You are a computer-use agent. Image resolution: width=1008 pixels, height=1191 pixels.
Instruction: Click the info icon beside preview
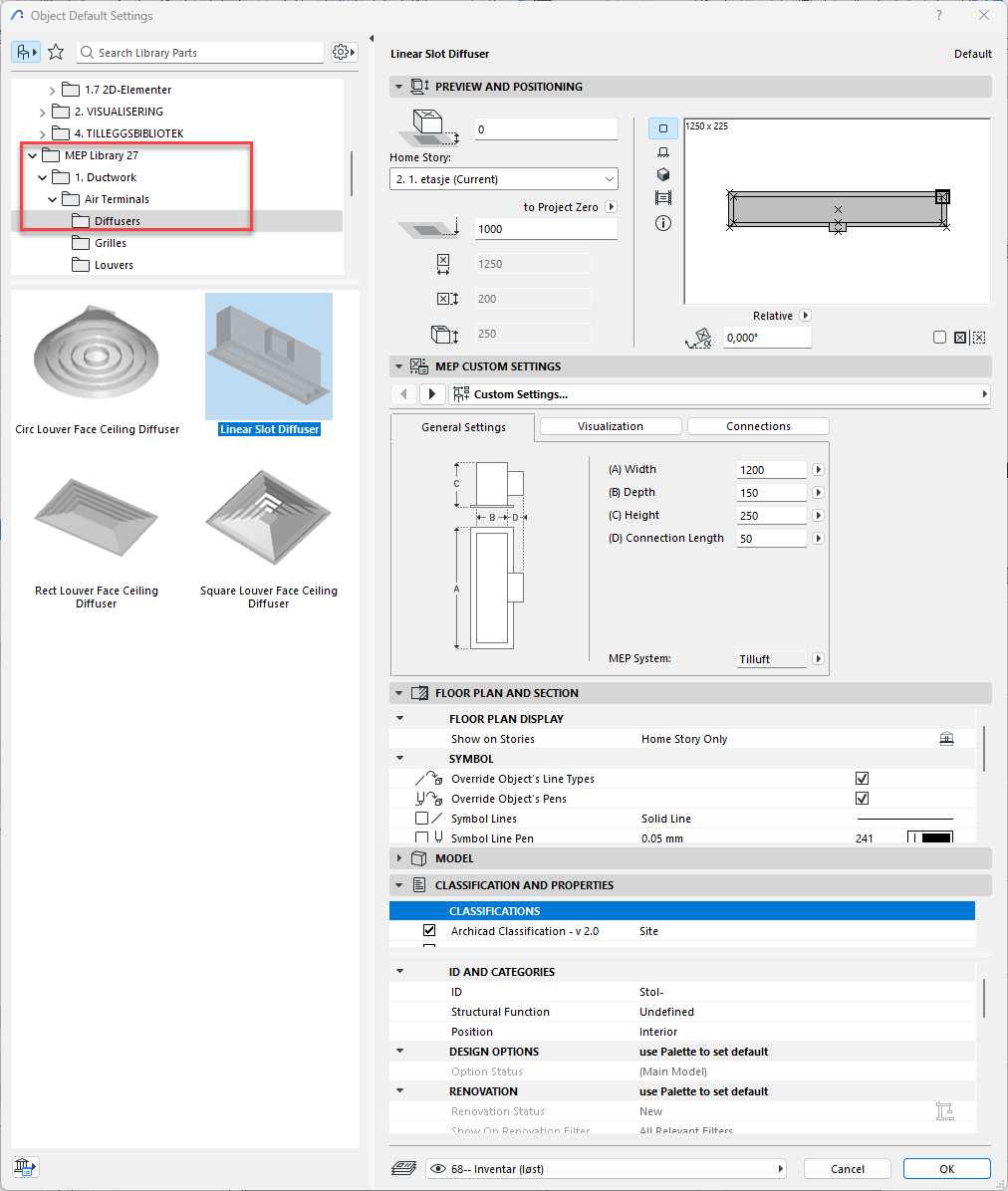point(663,223)
